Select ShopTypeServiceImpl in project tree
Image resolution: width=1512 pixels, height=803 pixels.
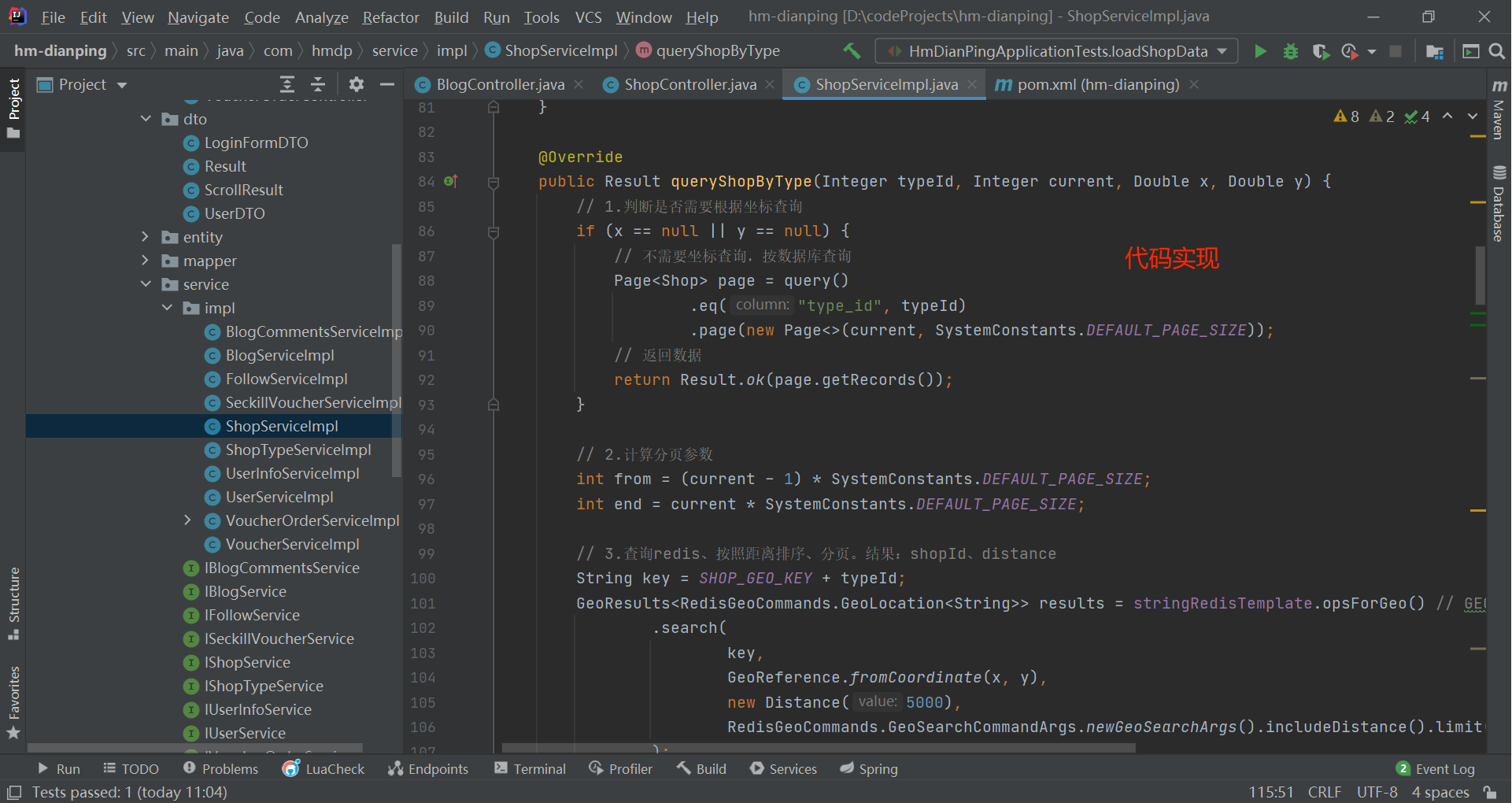pos(298,450)
